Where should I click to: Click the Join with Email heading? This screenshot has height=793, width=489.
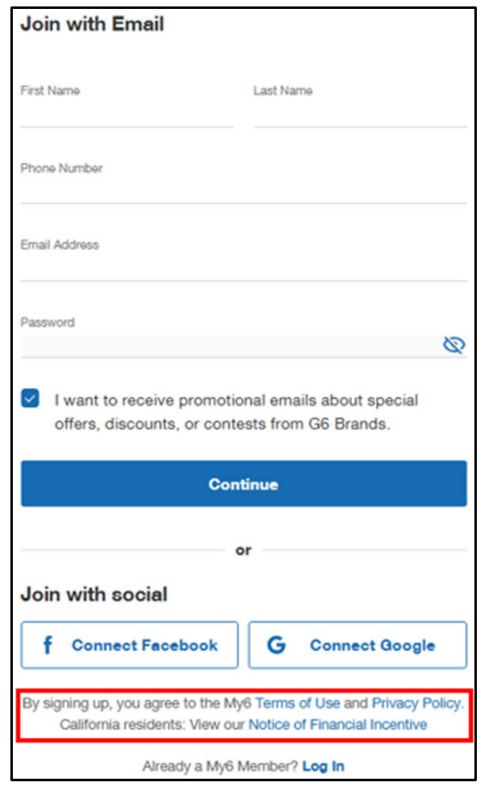(x=92, y=24)
